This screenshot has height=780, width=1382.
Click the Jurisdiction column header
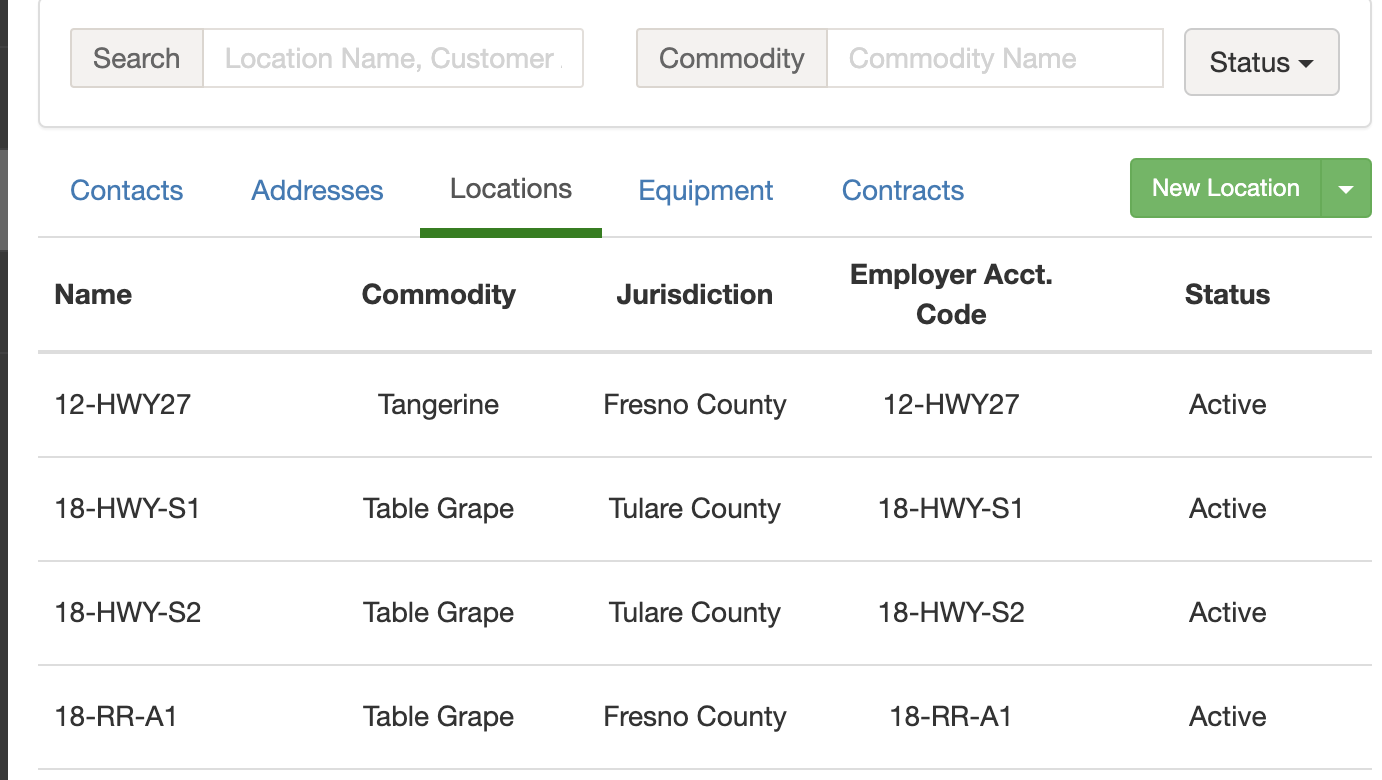(x=695, y=294)
